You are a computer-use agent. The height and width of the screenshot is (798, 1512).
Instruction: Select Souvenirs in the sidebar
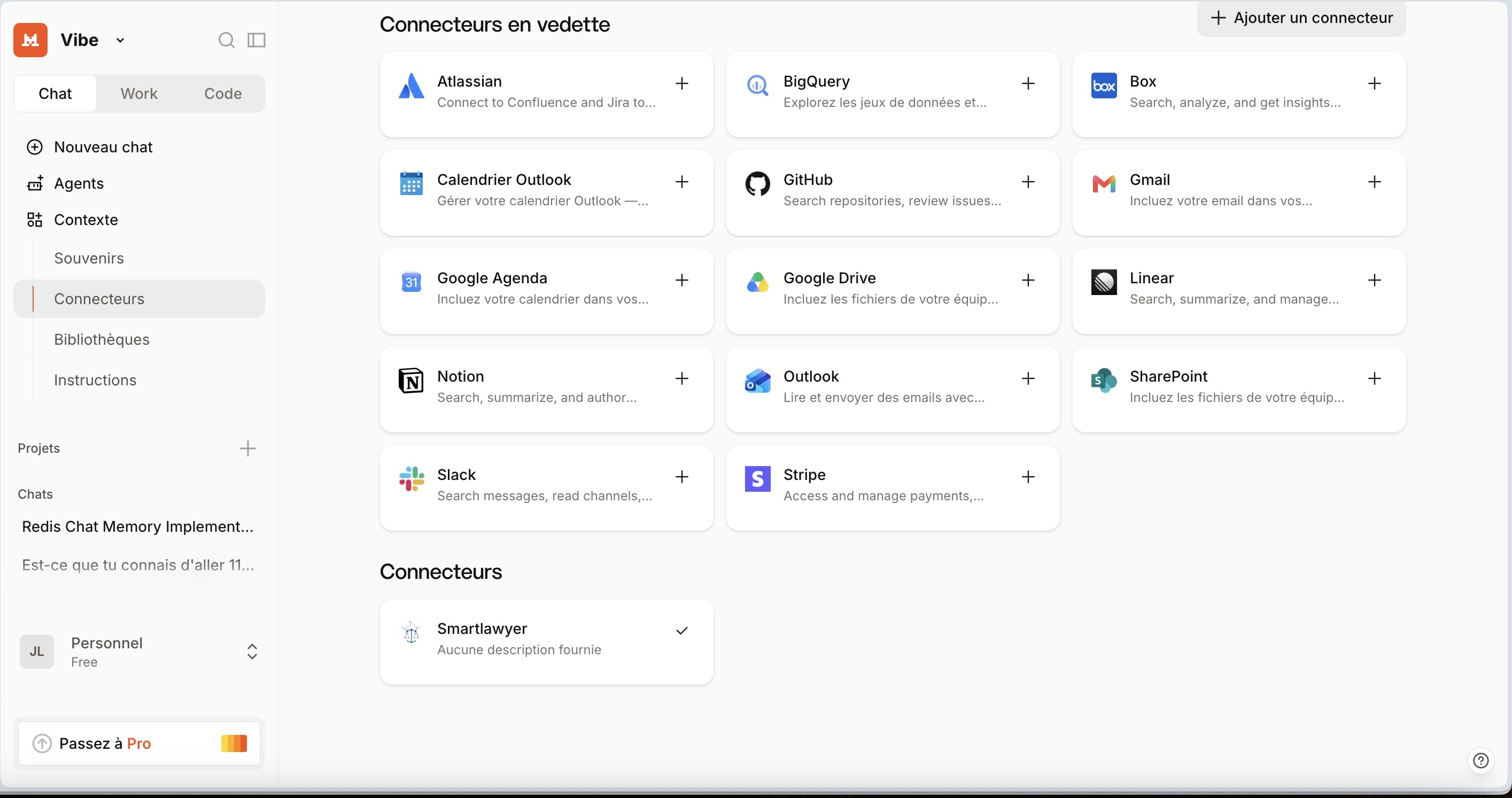(89, 258)
